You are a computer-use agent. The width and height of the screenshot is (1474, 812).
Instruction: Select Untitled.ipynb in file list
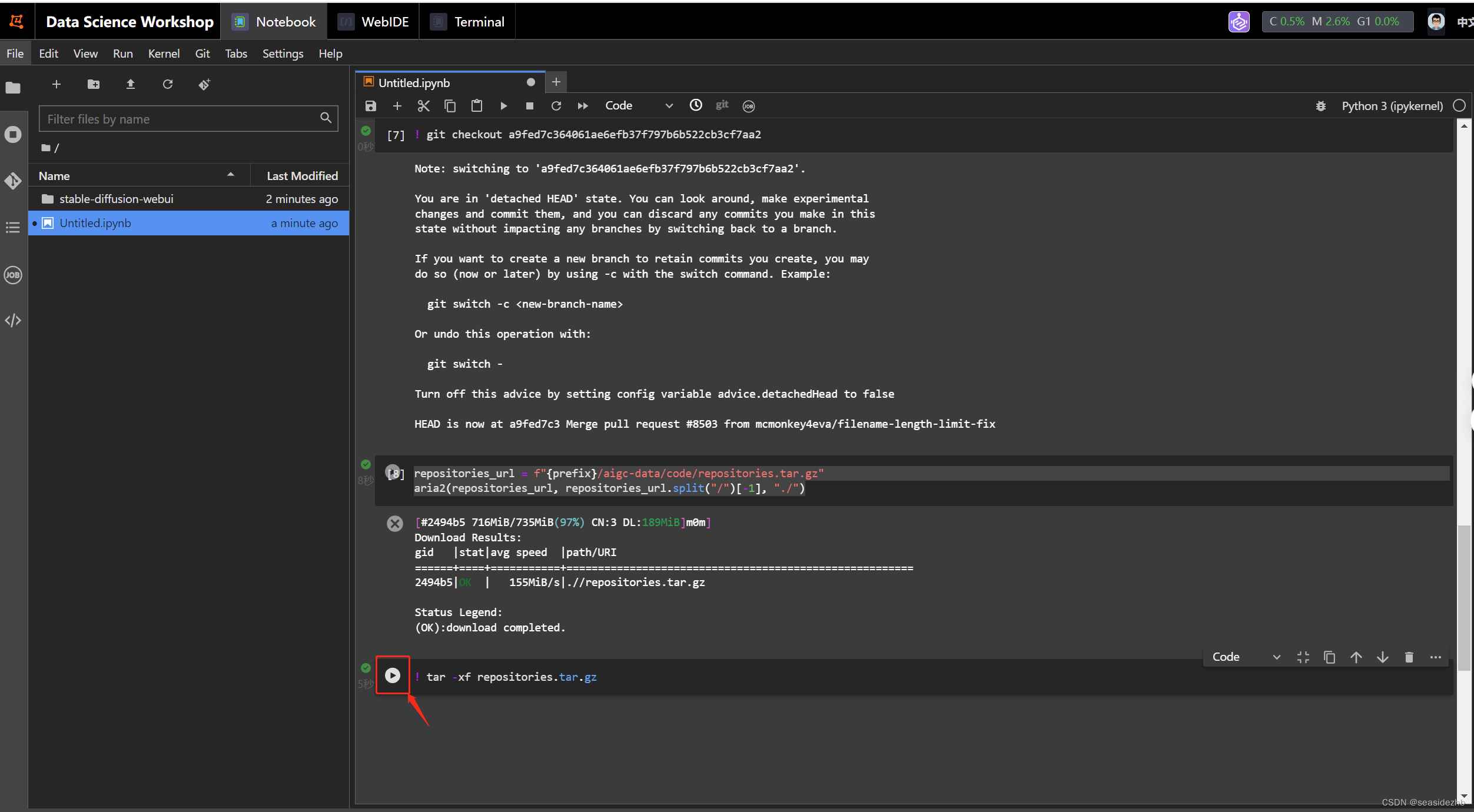(188, 223)
